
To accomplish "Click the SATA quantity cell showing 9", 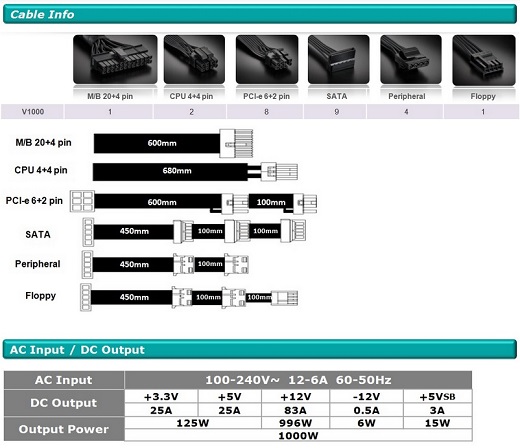I will [x=335, y=112].
